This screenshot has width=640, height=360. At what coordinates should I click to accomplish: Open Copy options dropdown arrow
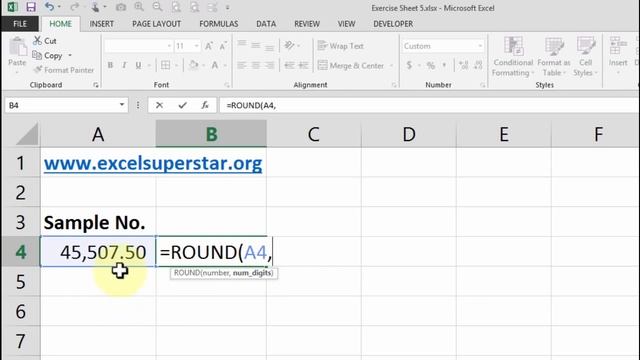(70, 56)
